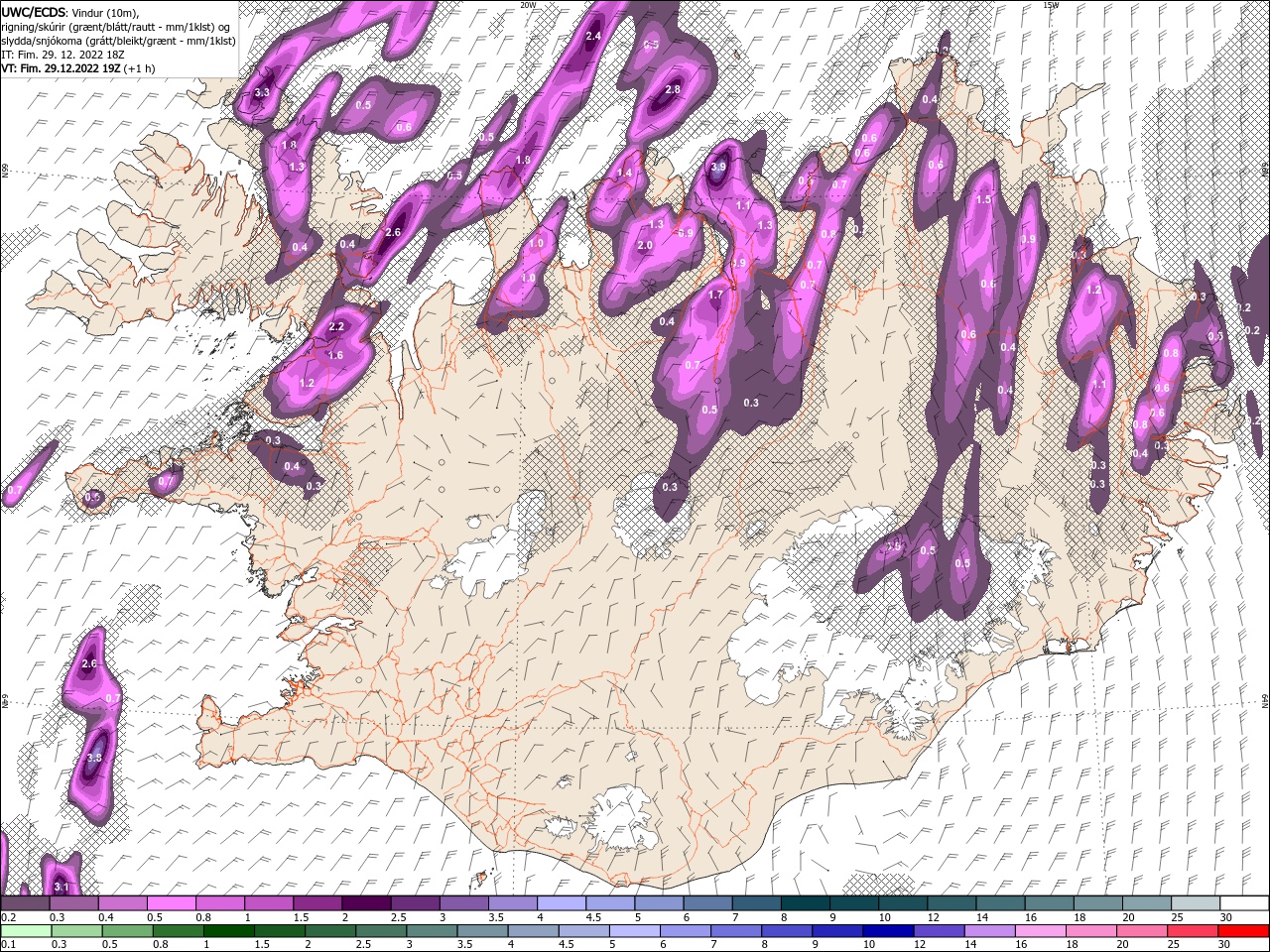This screenshot has height=952, width=1270.
Task: Click the 2.4 precipitation value on the map
Action: pyautogui.click(x=593, y=37)
